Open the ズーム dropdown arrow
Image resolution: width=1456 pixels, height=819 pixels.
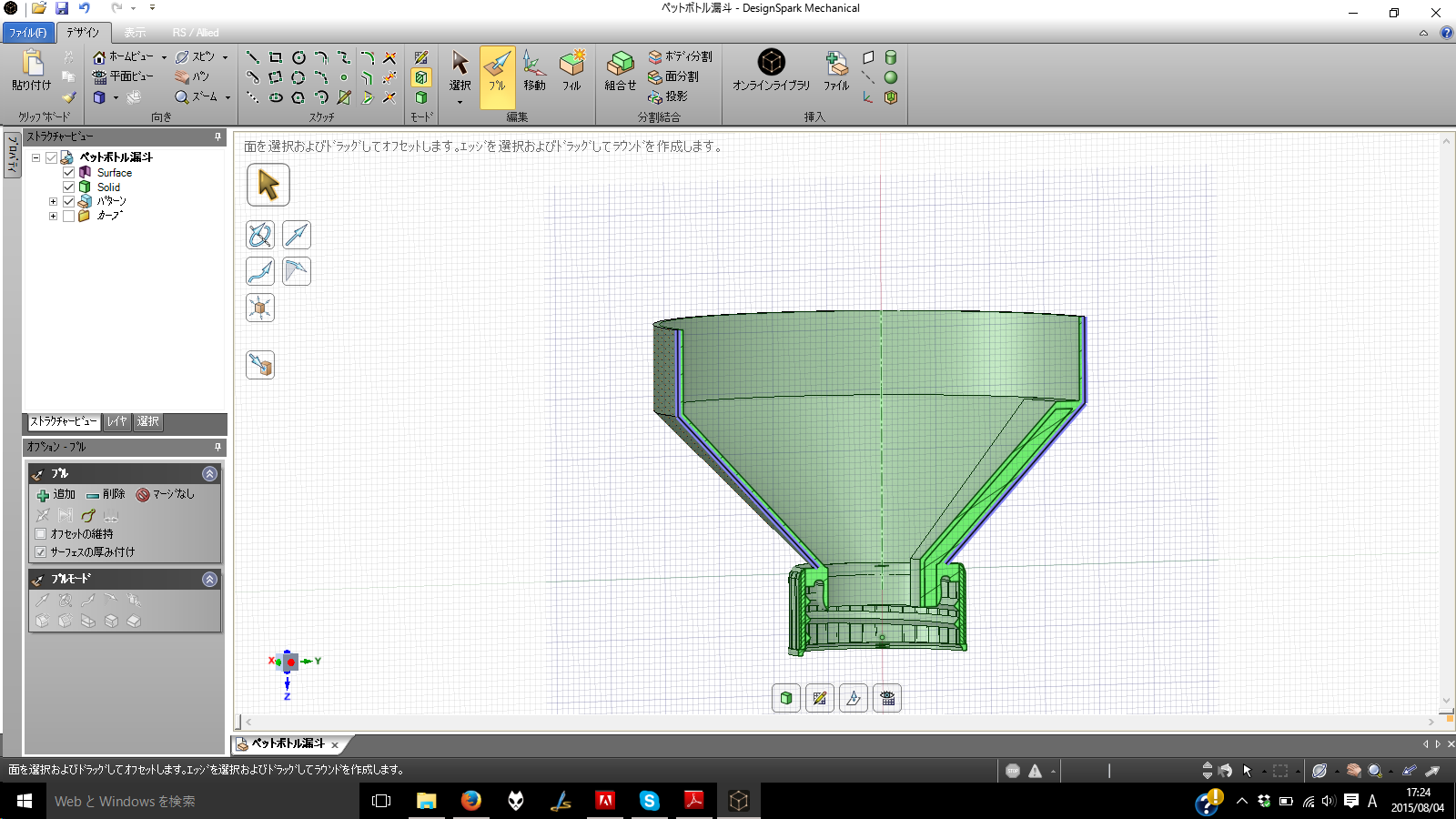click(227, 97)
